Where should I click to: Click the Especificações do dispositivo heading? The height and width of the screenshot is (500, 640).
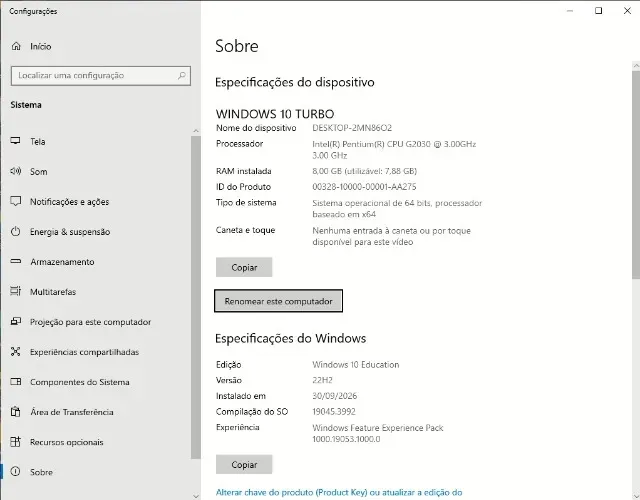(x=294, y=82)
